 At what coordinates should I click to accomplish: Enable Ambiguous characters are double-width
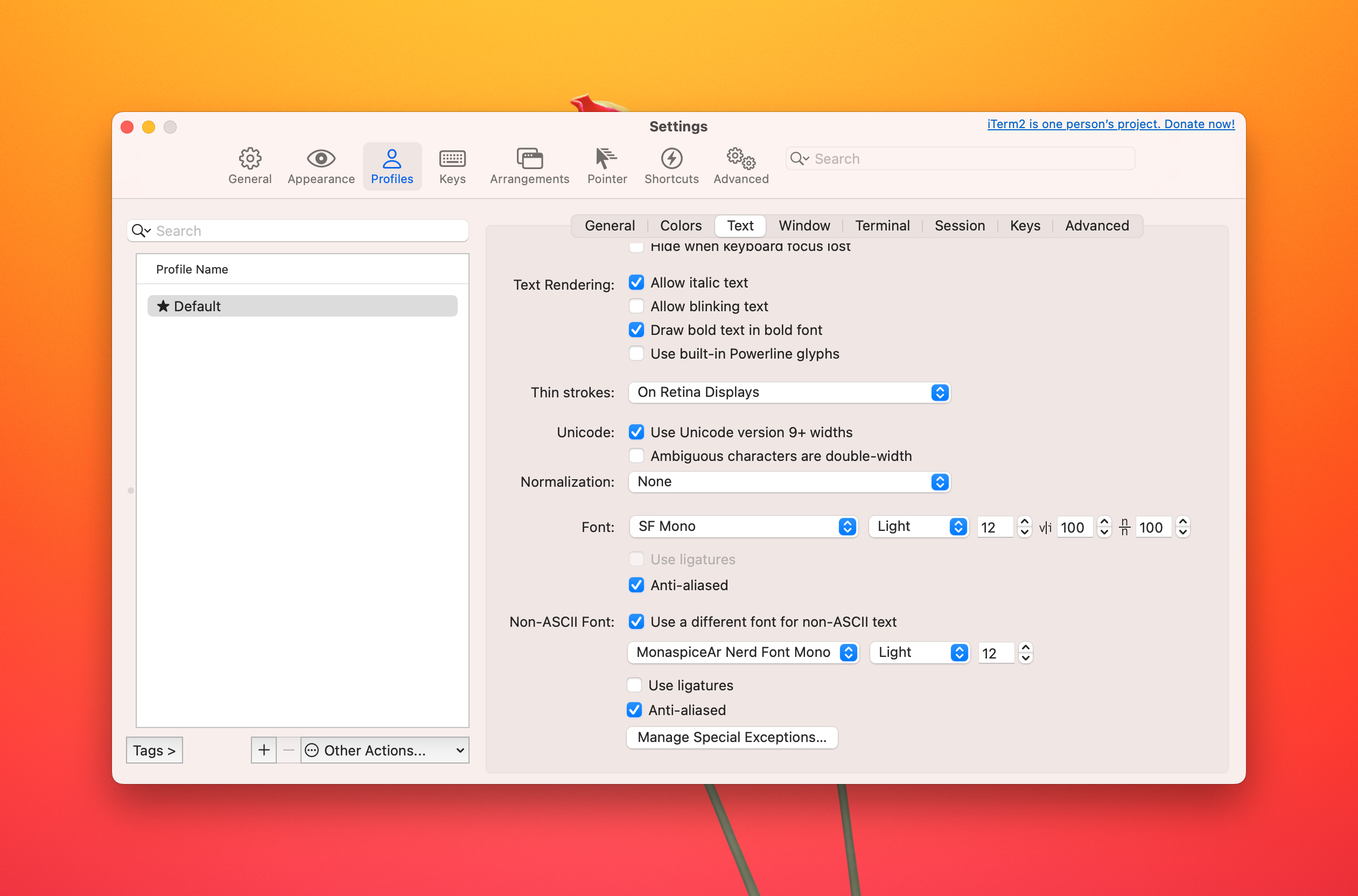coord(636,456)
